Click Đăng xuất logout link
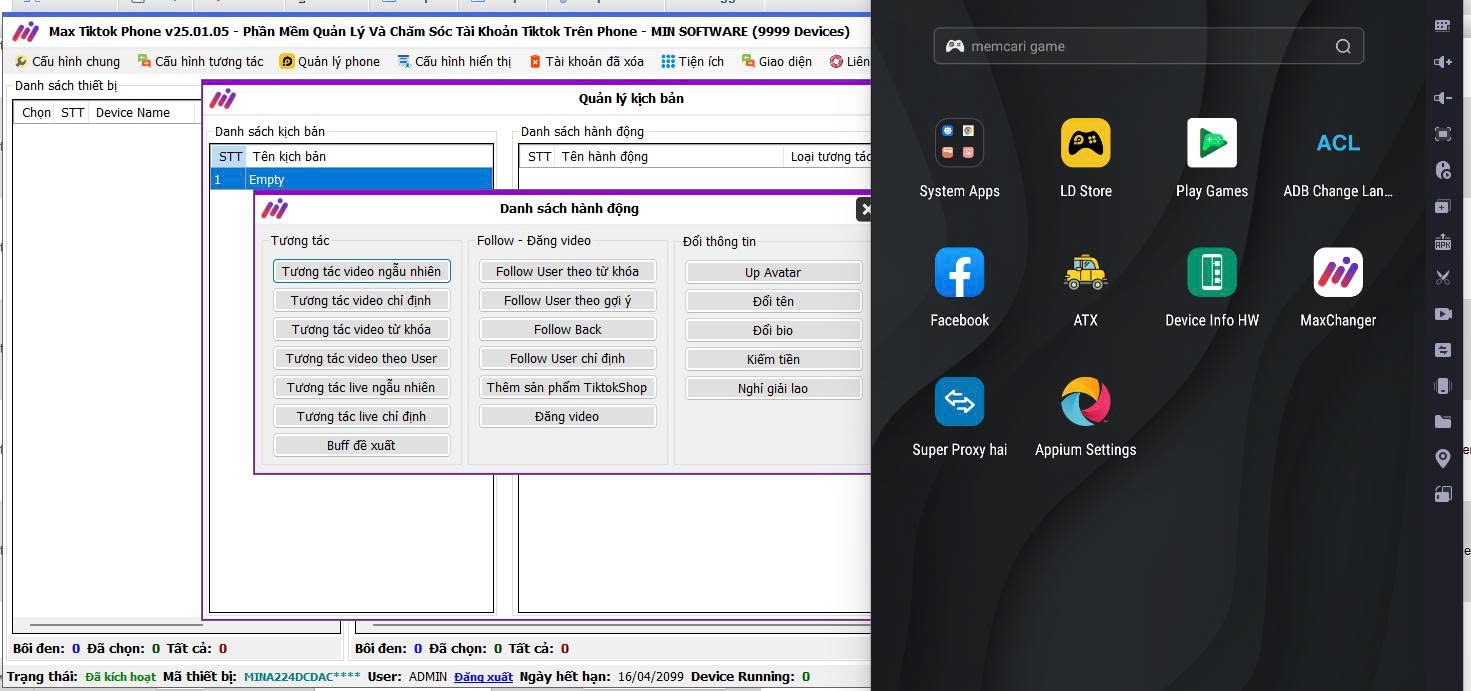Viewport: 1471px width, 691px height. [483, 677]
